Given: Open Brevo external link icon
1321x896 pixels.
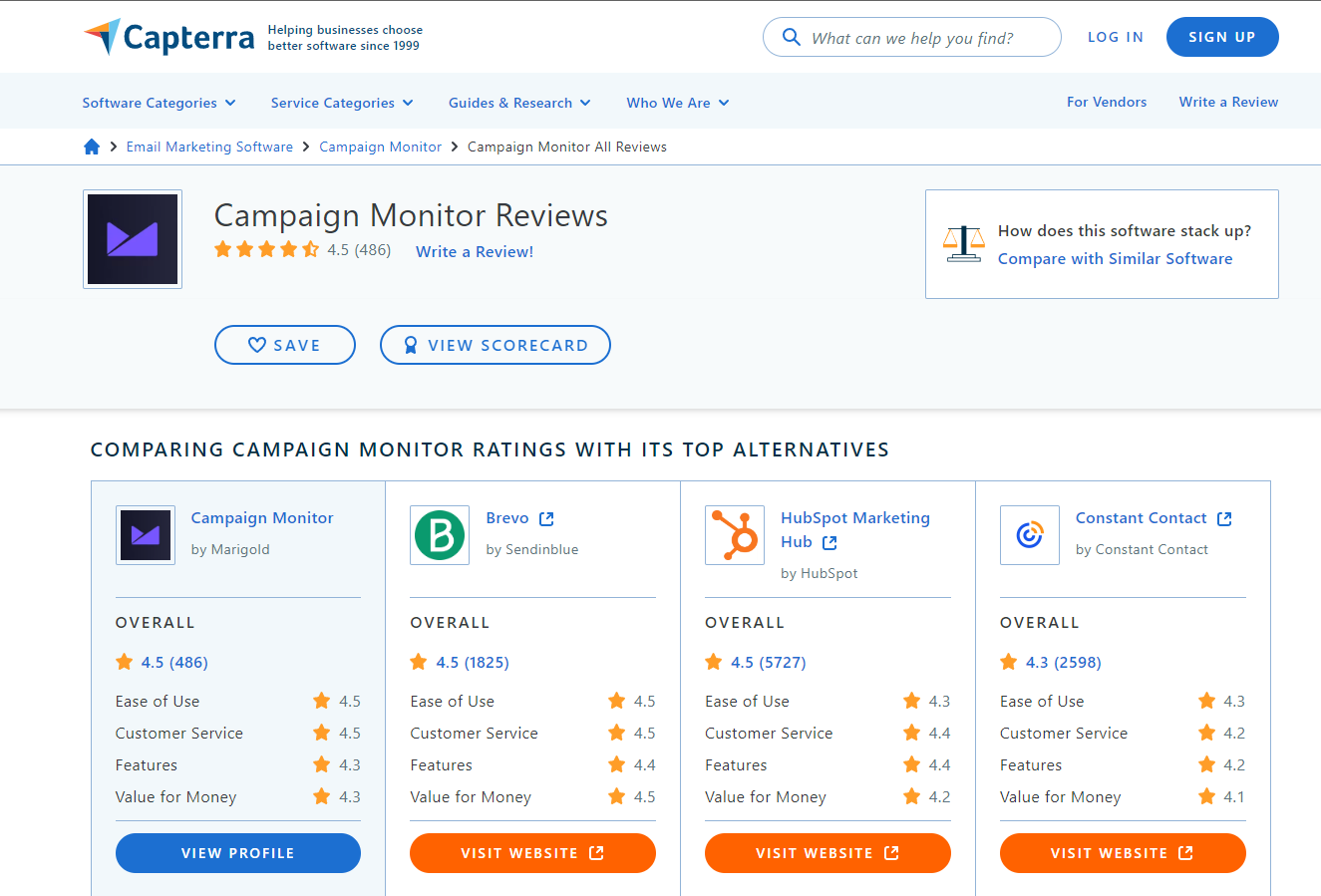Looking at the screenshot, I should click(x=546, y=518).
